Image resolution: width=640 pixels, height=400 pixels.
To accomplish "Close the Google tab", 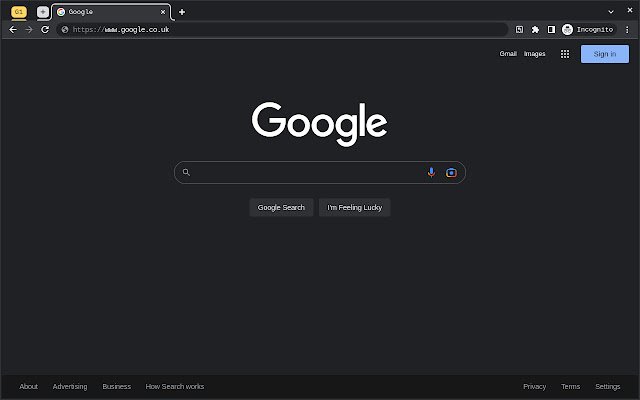I will tap(163, 12).
